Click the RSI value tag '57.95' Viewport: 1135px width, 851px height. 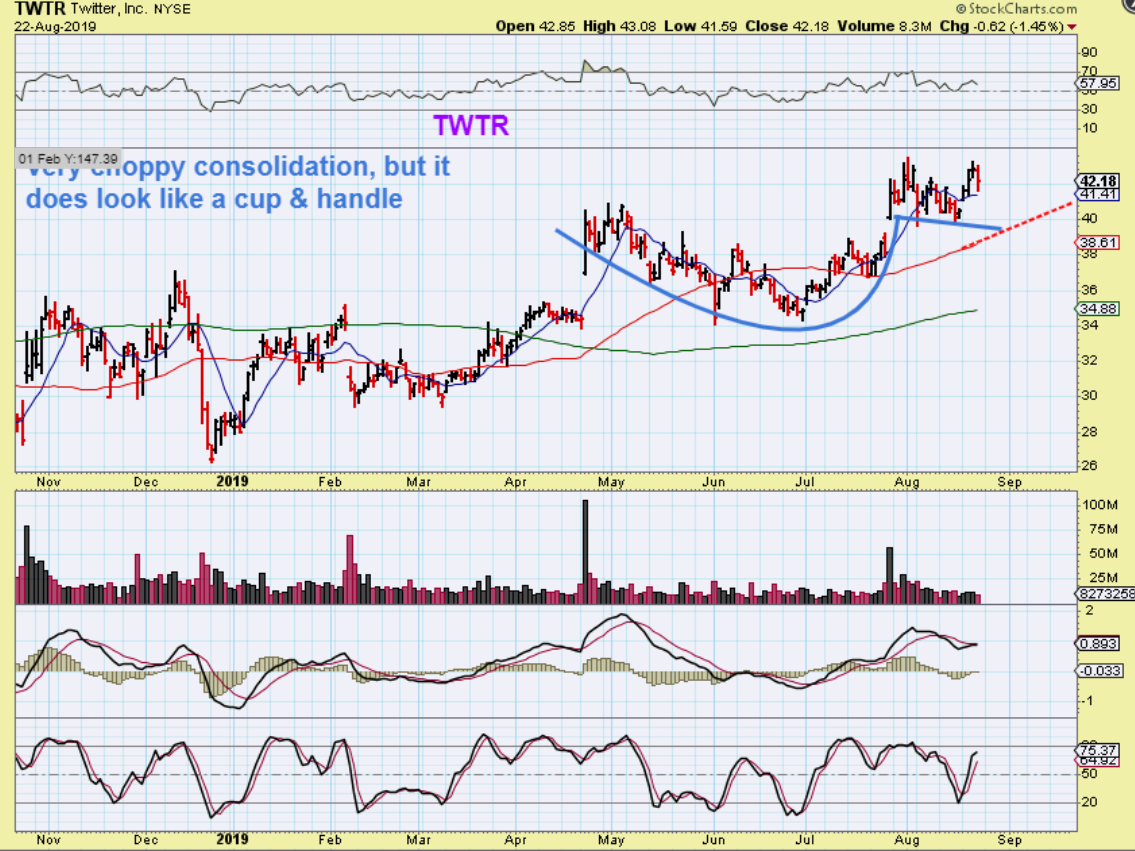coord(1098,84)
